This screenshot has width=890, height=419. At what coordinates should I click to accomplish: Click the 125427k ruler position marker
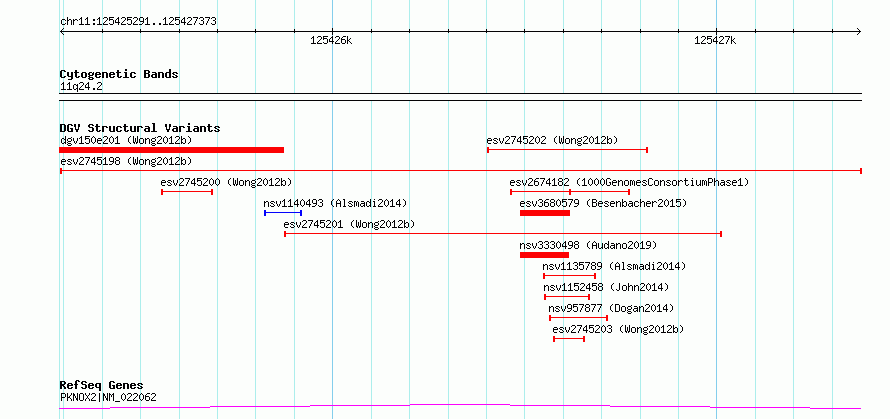pos(715,40)
